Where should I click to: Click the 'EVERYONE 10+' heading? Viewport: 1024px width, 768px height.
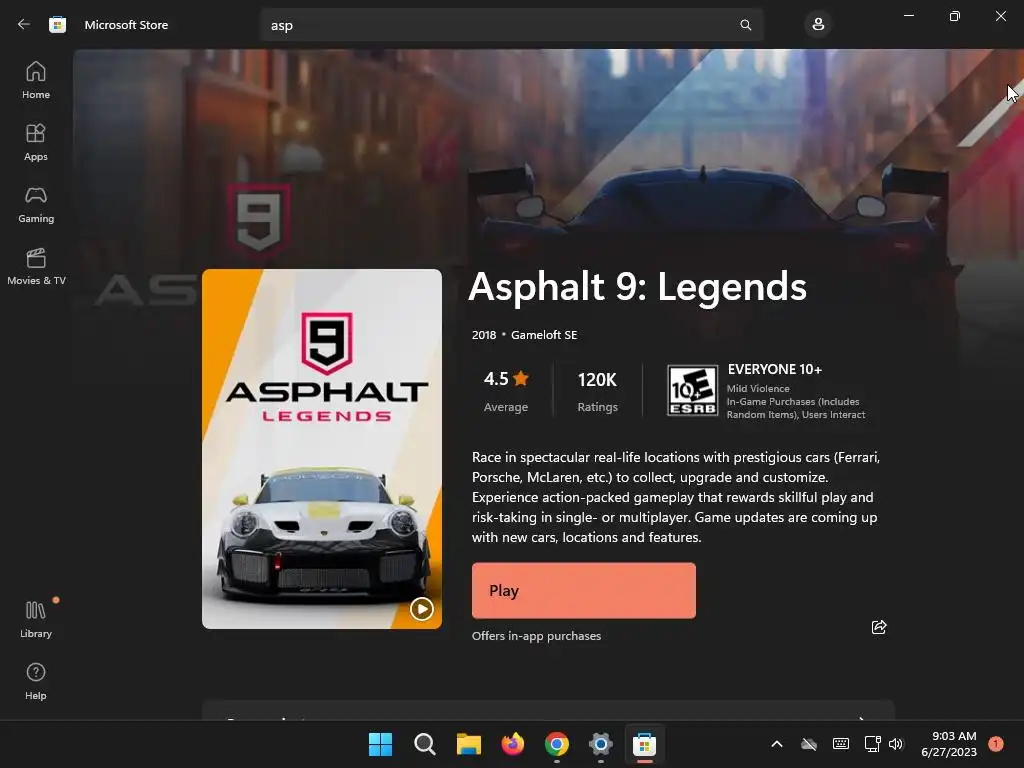point(775,370)
